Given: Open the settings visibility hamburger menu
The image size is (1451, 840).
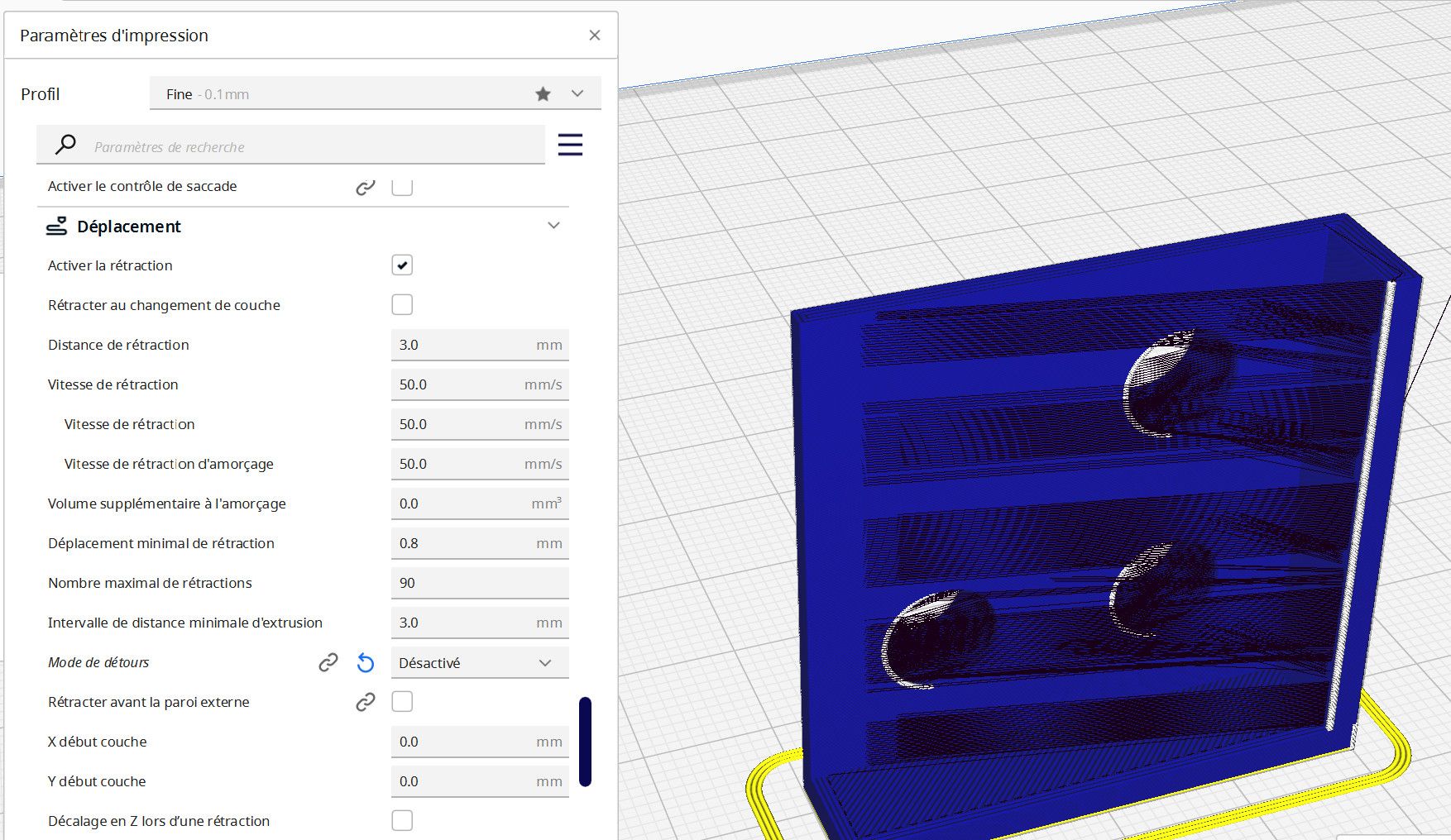Looking at the screenshot, I should point(570,145).
